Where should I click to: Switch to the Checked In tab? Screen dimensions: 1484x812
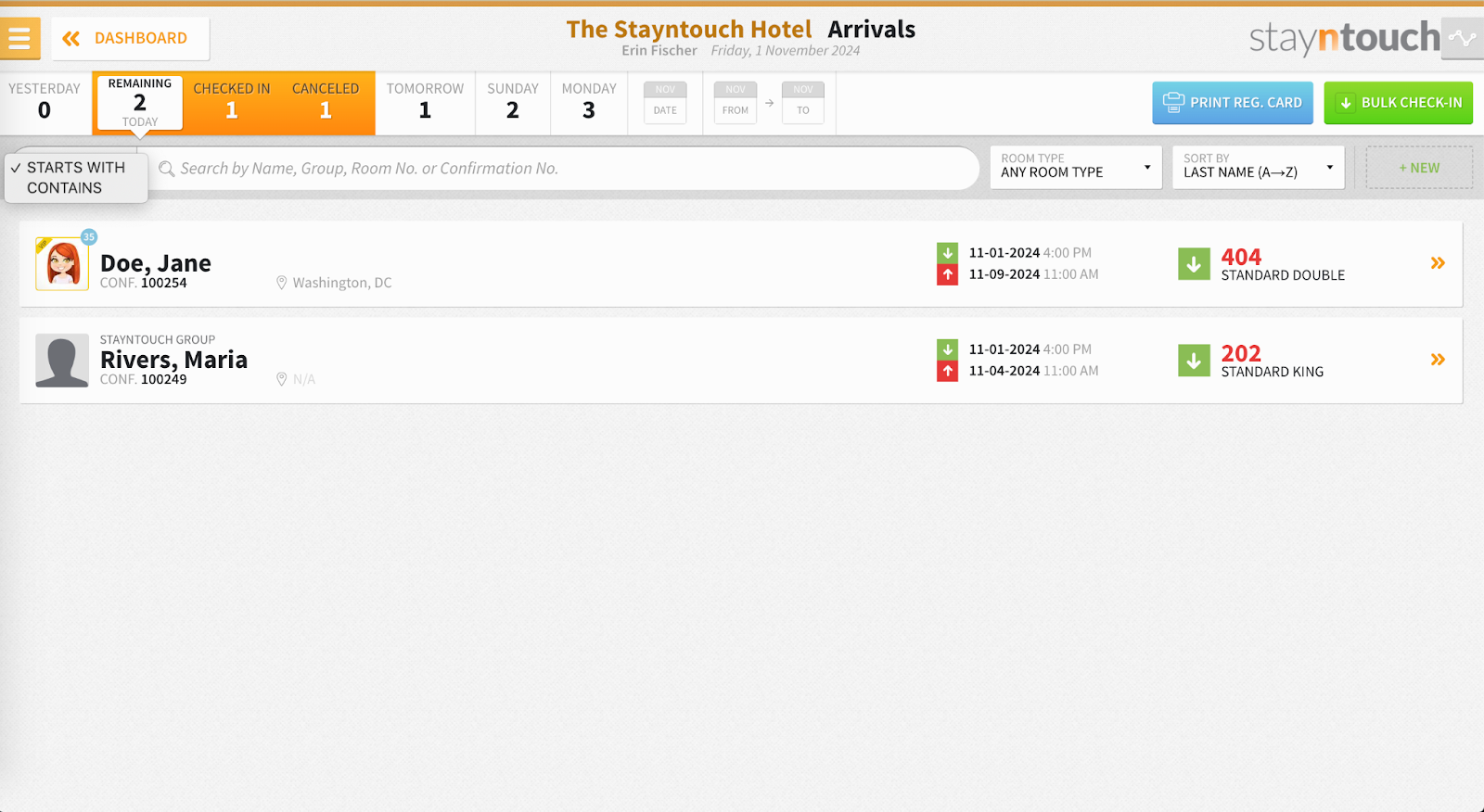232,103
